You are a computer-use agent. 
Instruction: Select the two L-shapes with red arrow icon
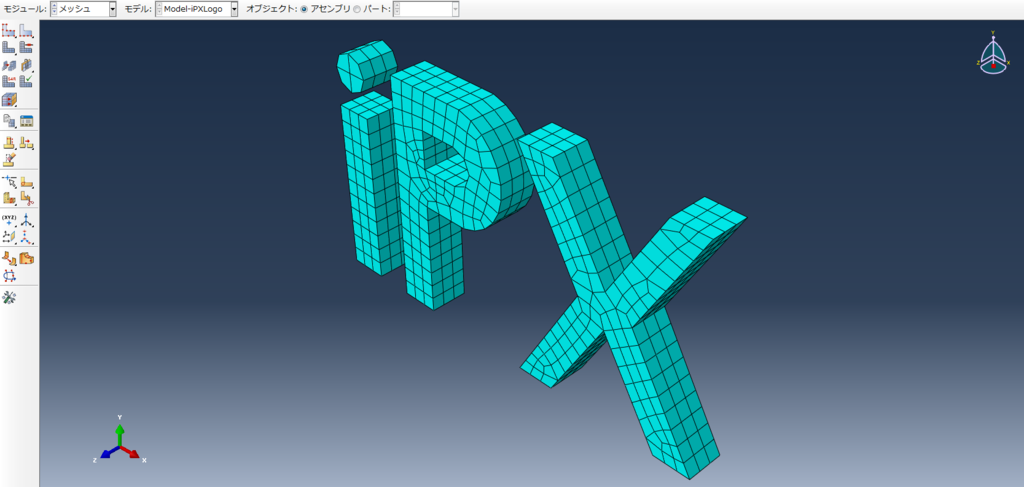[x=8, y=259]
